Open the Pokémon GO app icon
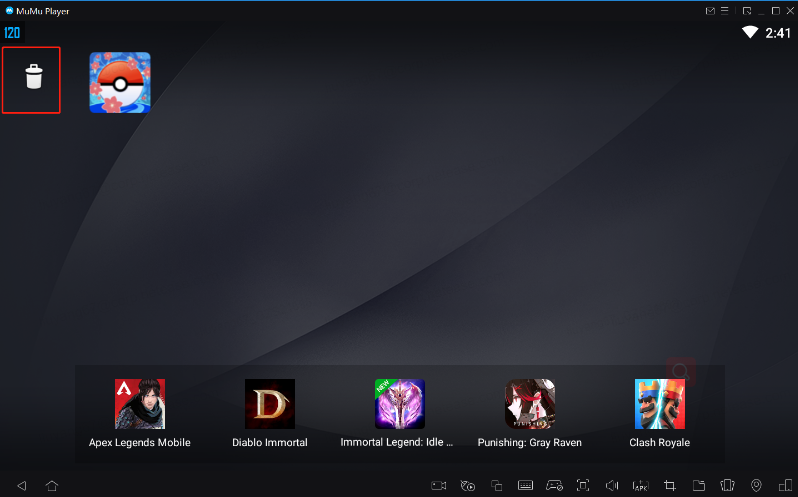 coord(120,82)
